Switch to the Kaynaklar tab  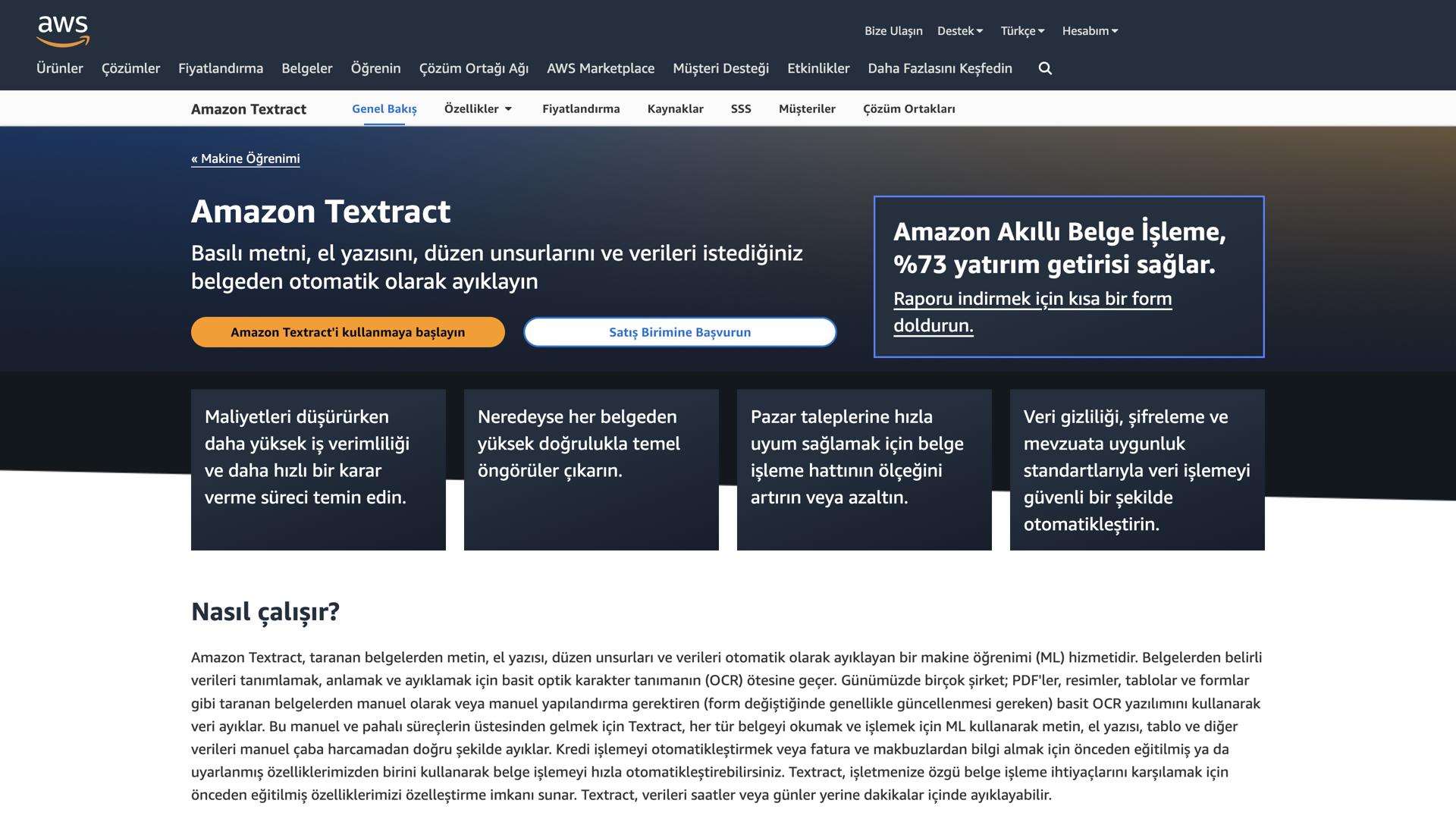tap(675, 108)
